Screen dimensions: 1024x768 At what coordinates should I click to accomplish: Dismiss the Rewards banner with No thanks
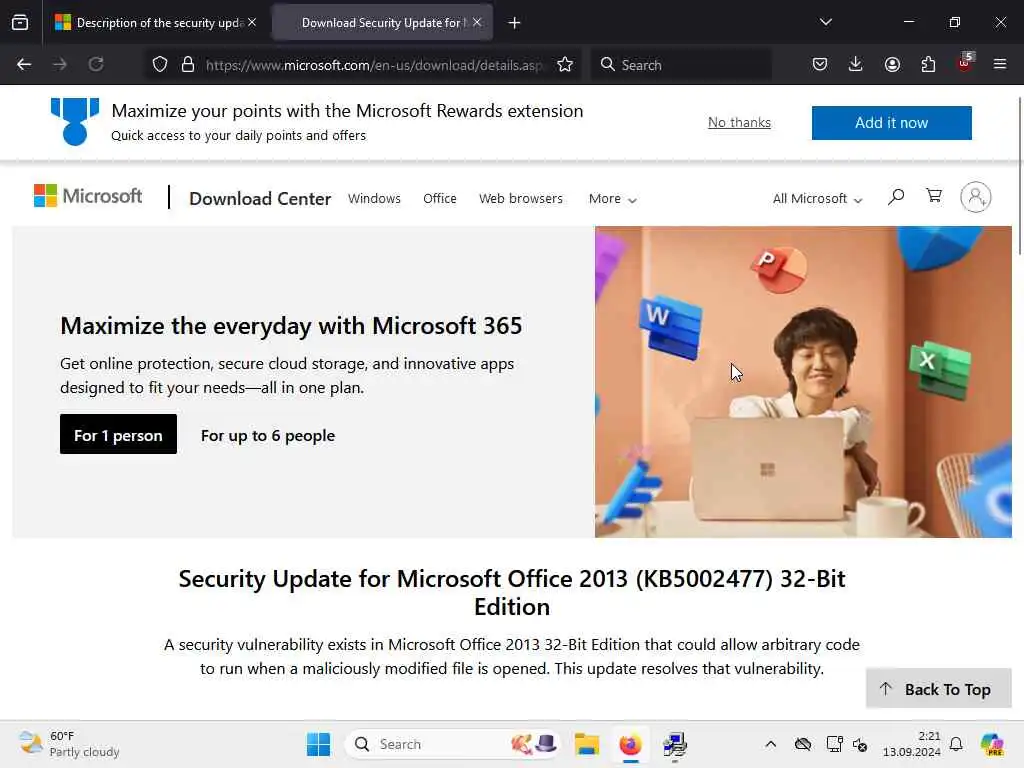(x=739, y=122)
